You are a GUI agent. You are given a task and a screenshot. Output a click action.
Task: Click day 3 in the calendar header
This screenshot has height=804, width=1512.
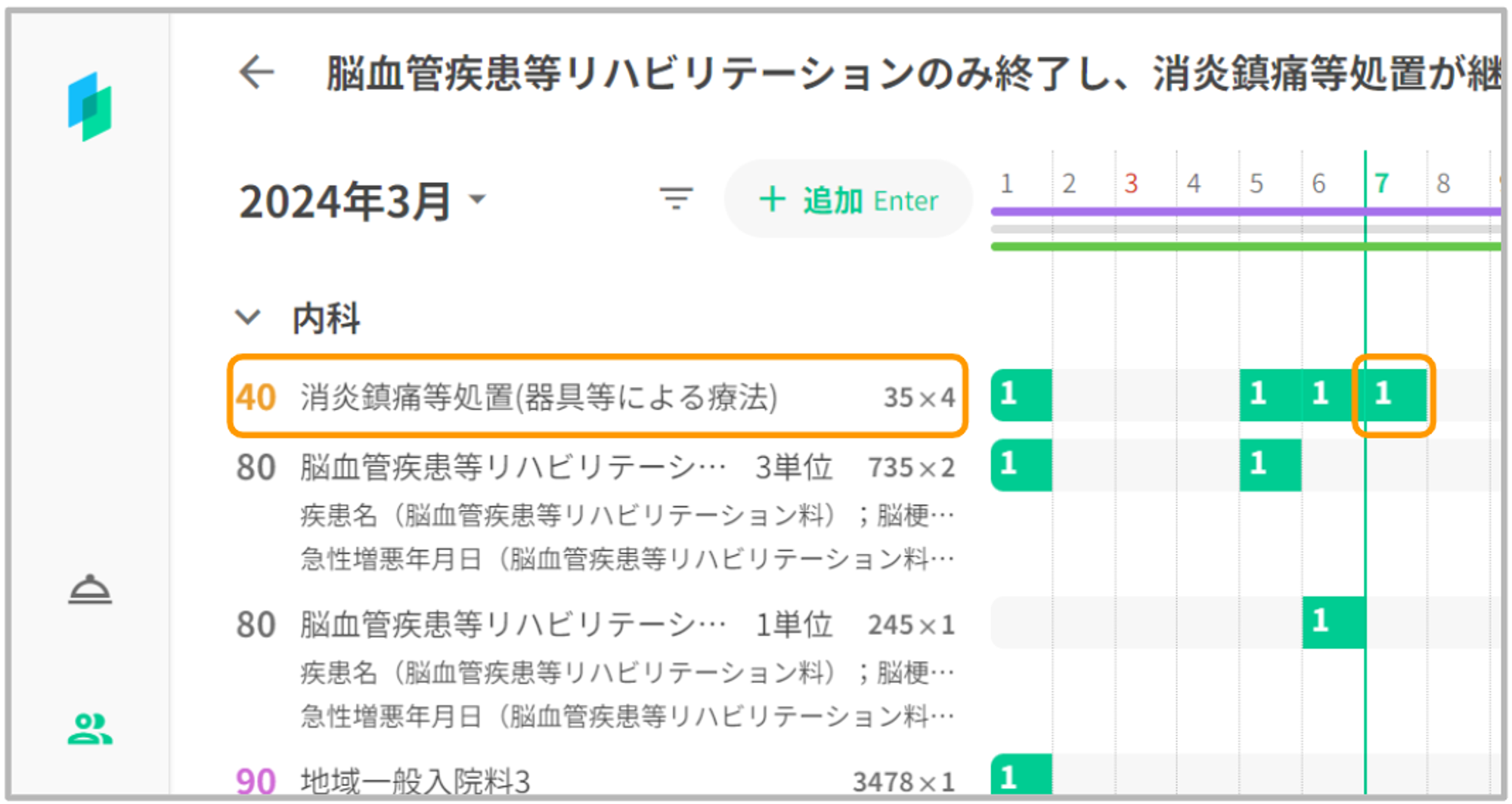[1131, 184]
